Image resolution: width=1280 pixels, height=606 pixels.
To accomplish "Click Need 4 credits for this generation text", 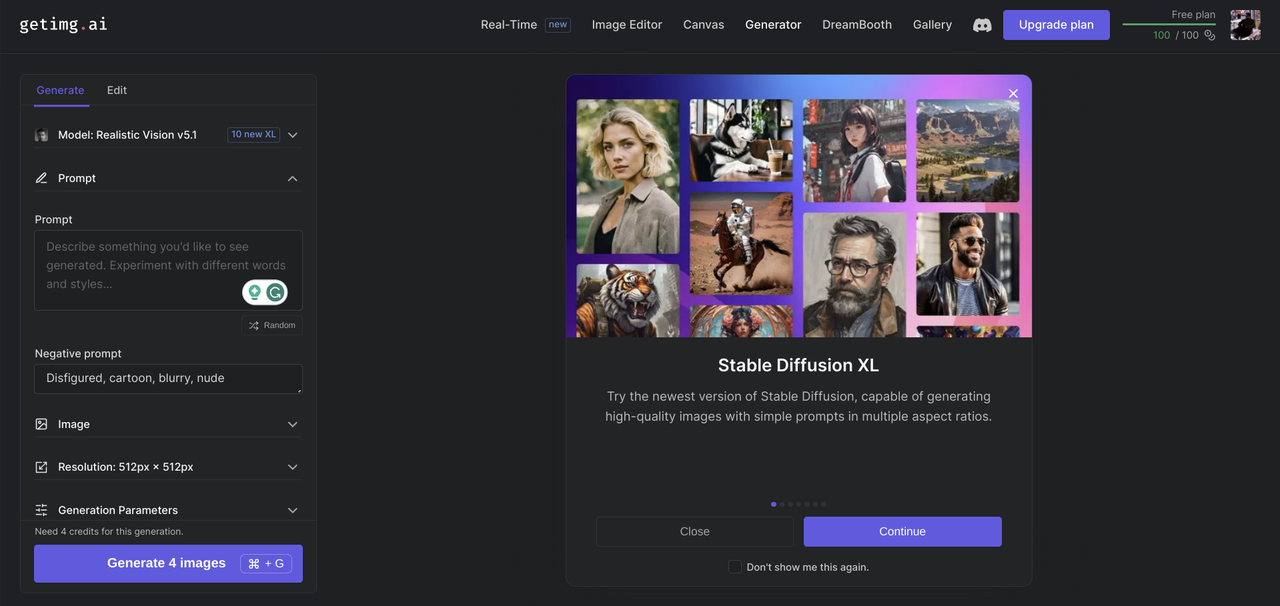I will coord(109,532).
